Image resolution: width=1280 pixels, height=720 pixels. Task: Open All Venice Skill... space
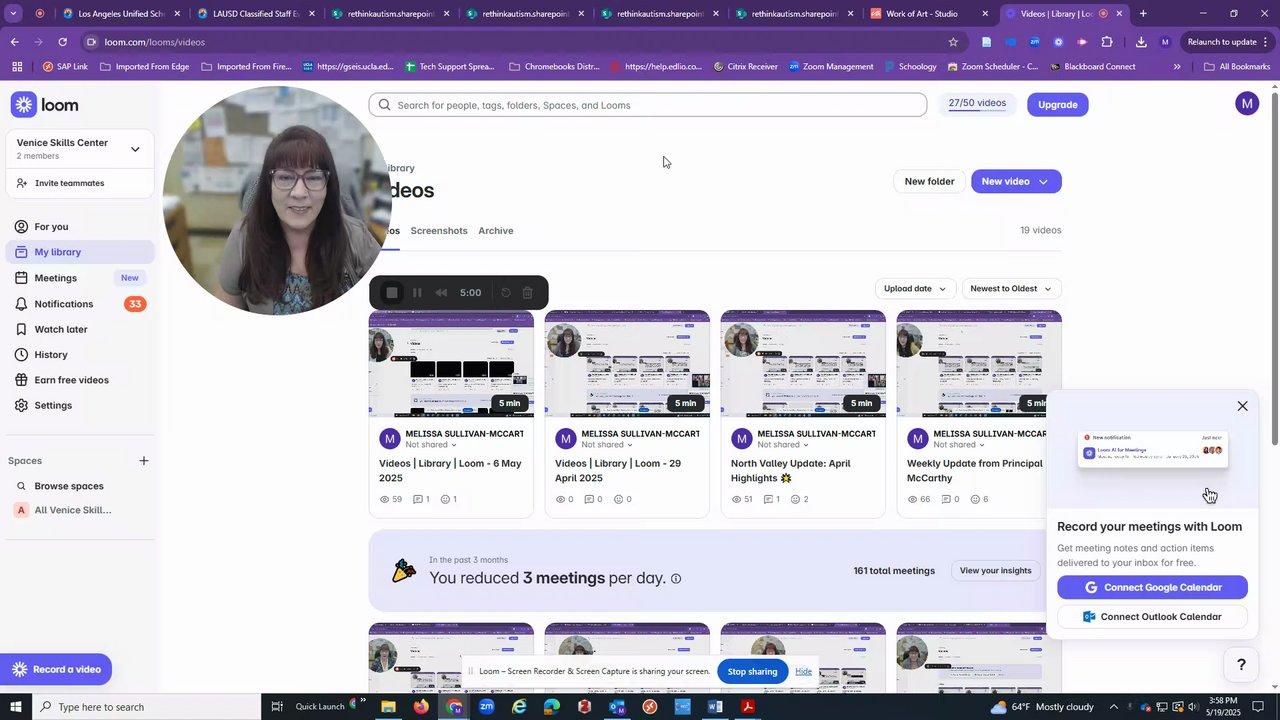[72, 510]
